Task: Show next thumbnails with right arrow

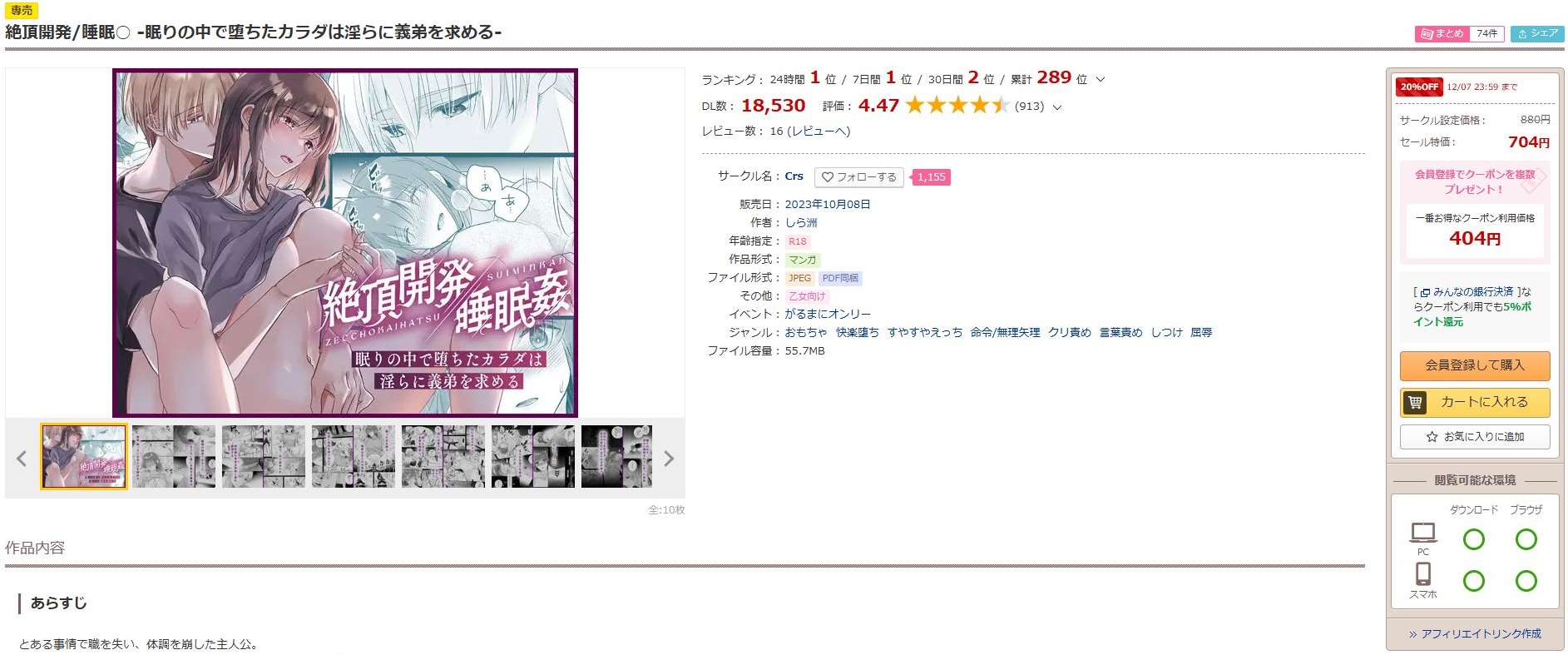Action: (x=669, y=458)
